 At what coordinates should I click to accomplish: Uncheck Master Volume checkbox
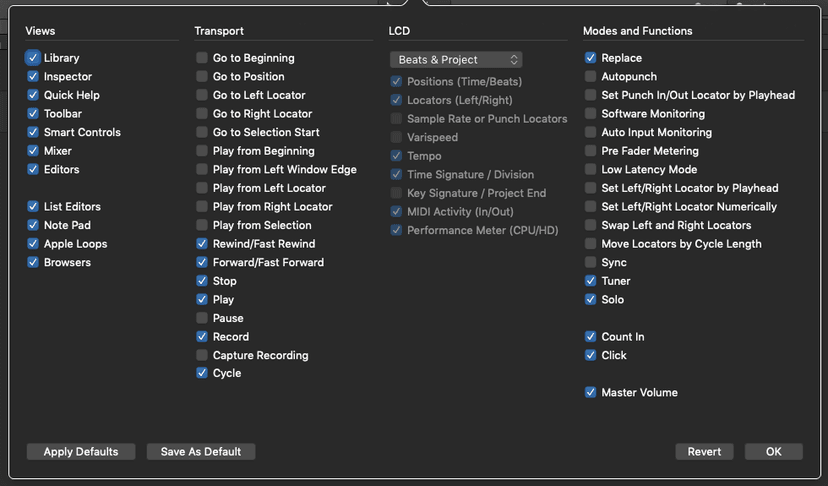(x=590, y=392)
